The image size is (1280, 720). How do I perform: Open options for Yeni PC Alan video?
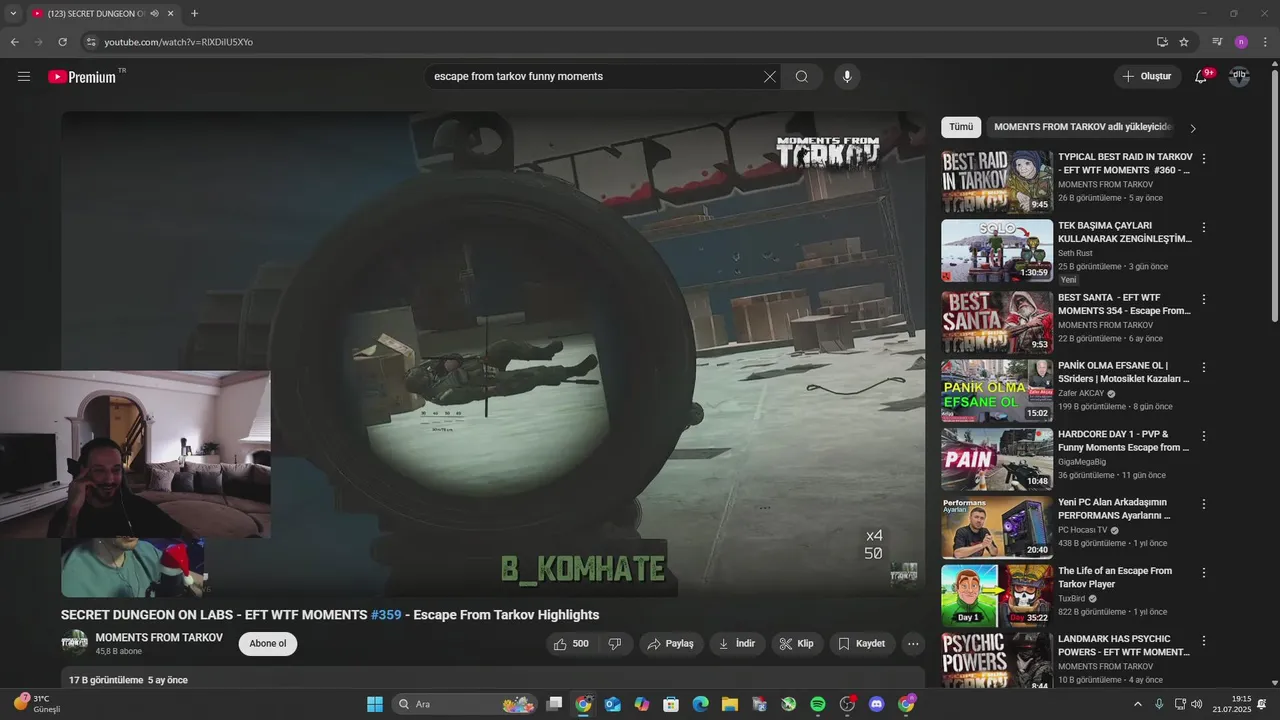(x=1204, y=504)
